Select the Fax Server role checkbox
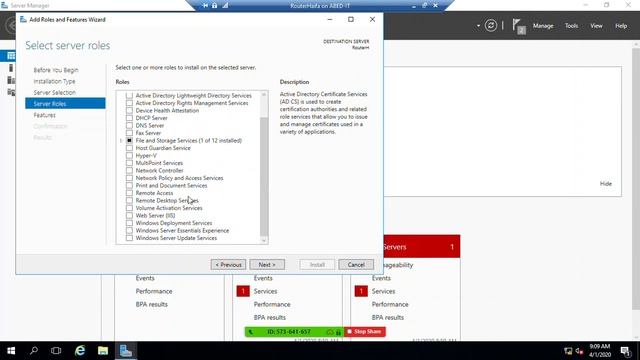The height and width of the screenshot is (360, 640). click(x=129, y=133)
